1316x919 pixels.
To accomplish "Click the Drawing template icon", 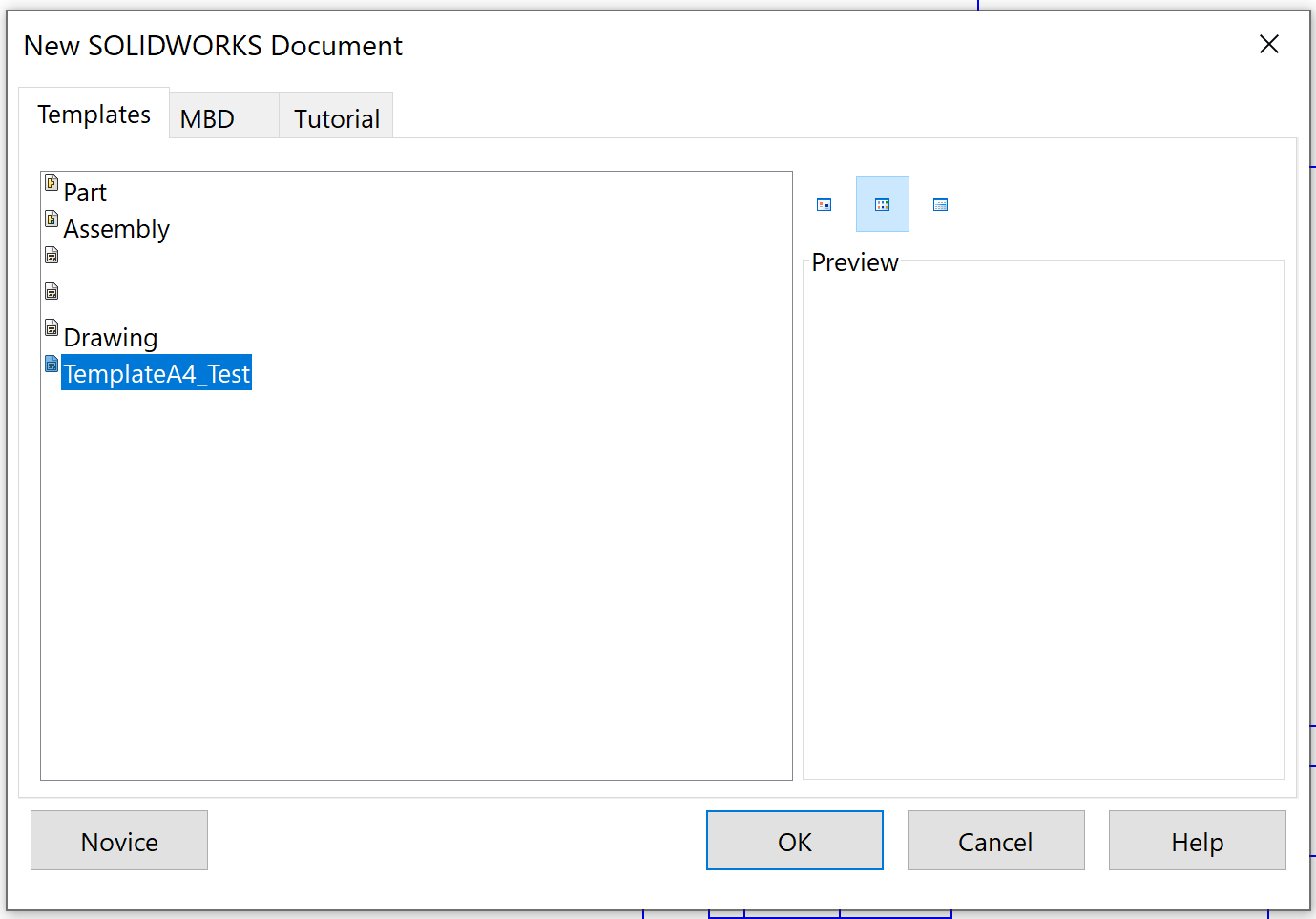I will coord(52,327).
